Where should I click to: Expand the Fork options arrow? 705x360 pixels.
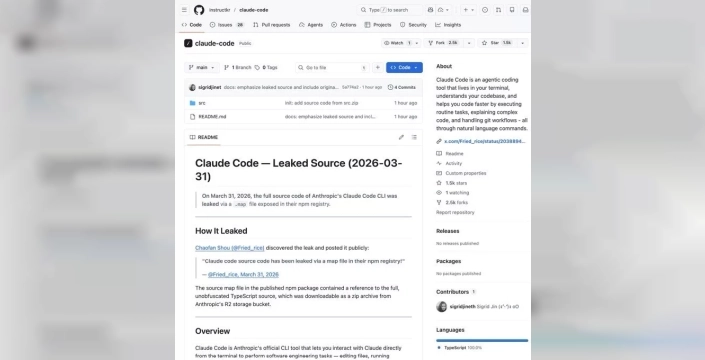tap(469, 43)
